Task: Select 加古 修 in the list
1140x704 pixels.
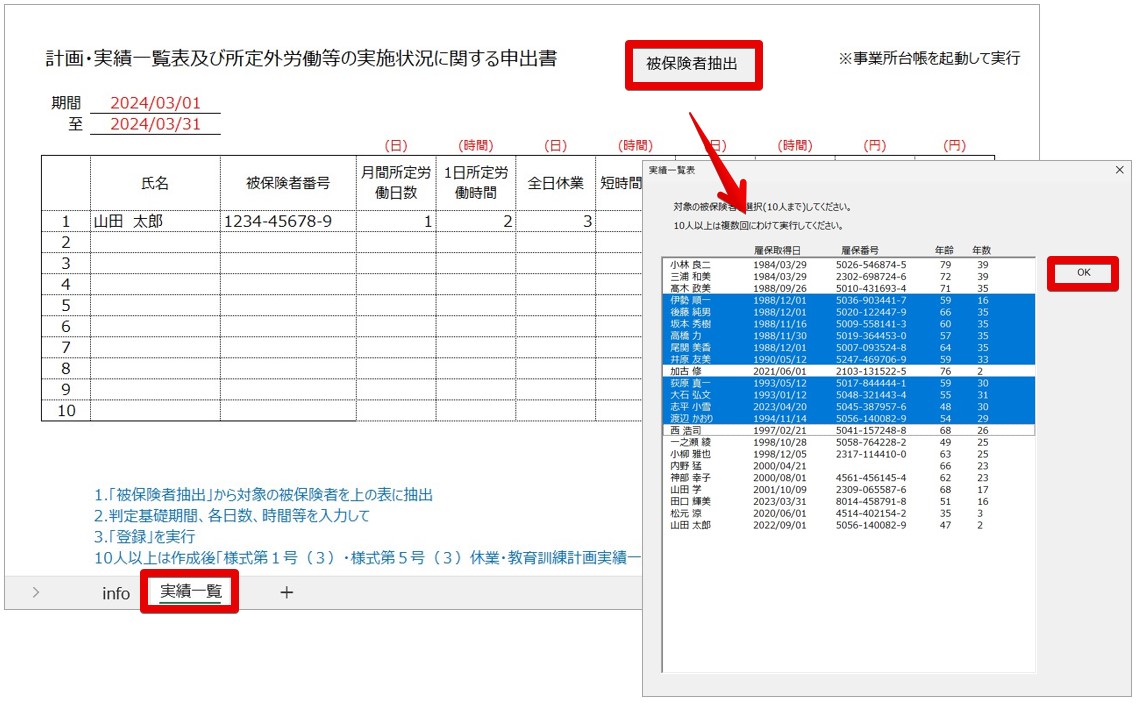Action: click(x=848, y=371)
